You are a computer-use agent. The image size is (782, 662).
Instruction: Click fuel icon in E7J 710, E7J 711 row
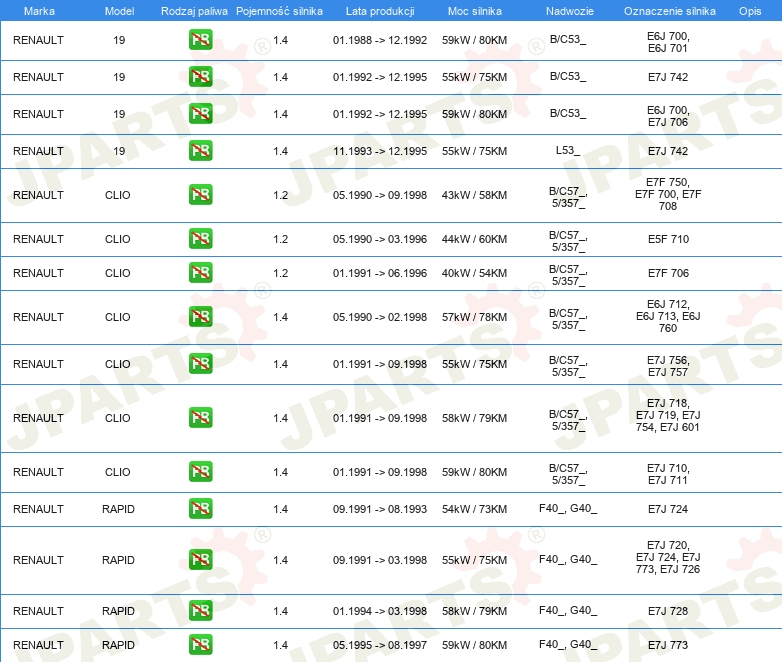200,471
